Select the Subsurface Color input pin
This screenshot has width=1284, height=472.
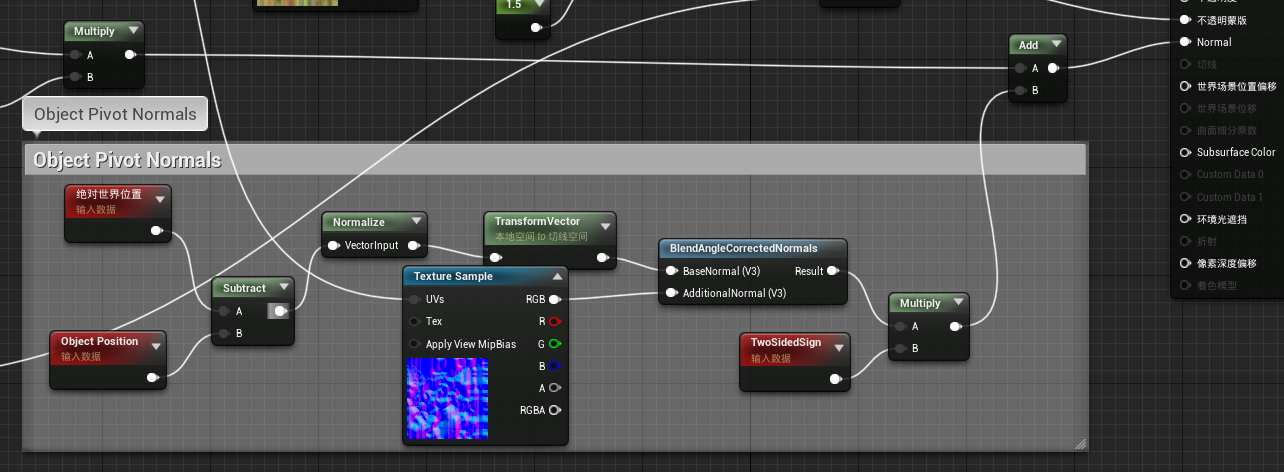(x=1185, y=152)
